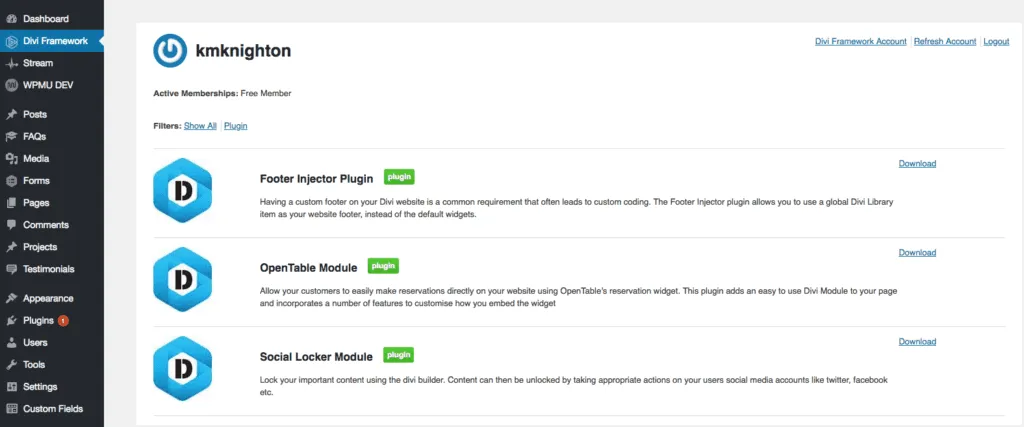Click the Projects pin icon
This screenshot has height=427, width=1024.
(11, 247)
